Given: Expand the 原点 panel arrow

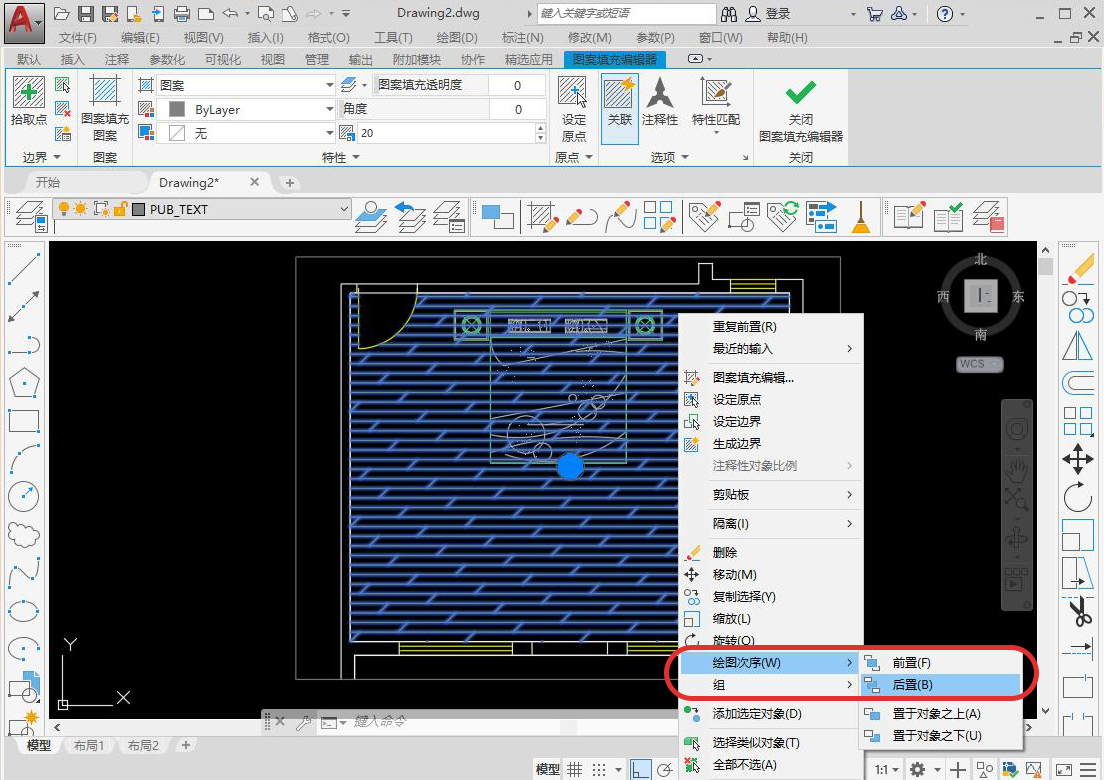Looking at the screenshot, I should point(589,157).
